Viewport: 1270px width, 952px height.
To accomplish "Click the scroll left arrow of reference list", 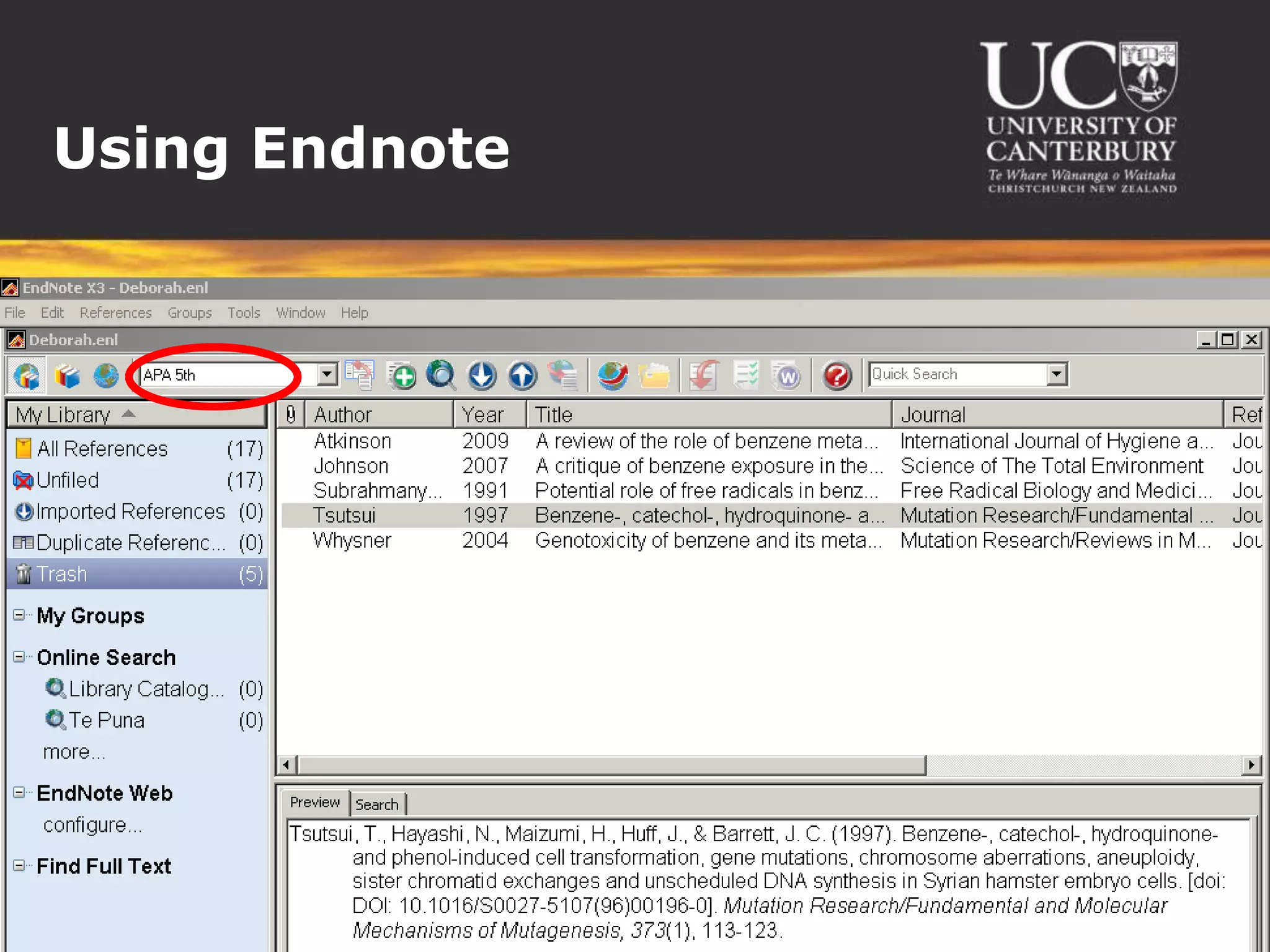I will 286,765.
